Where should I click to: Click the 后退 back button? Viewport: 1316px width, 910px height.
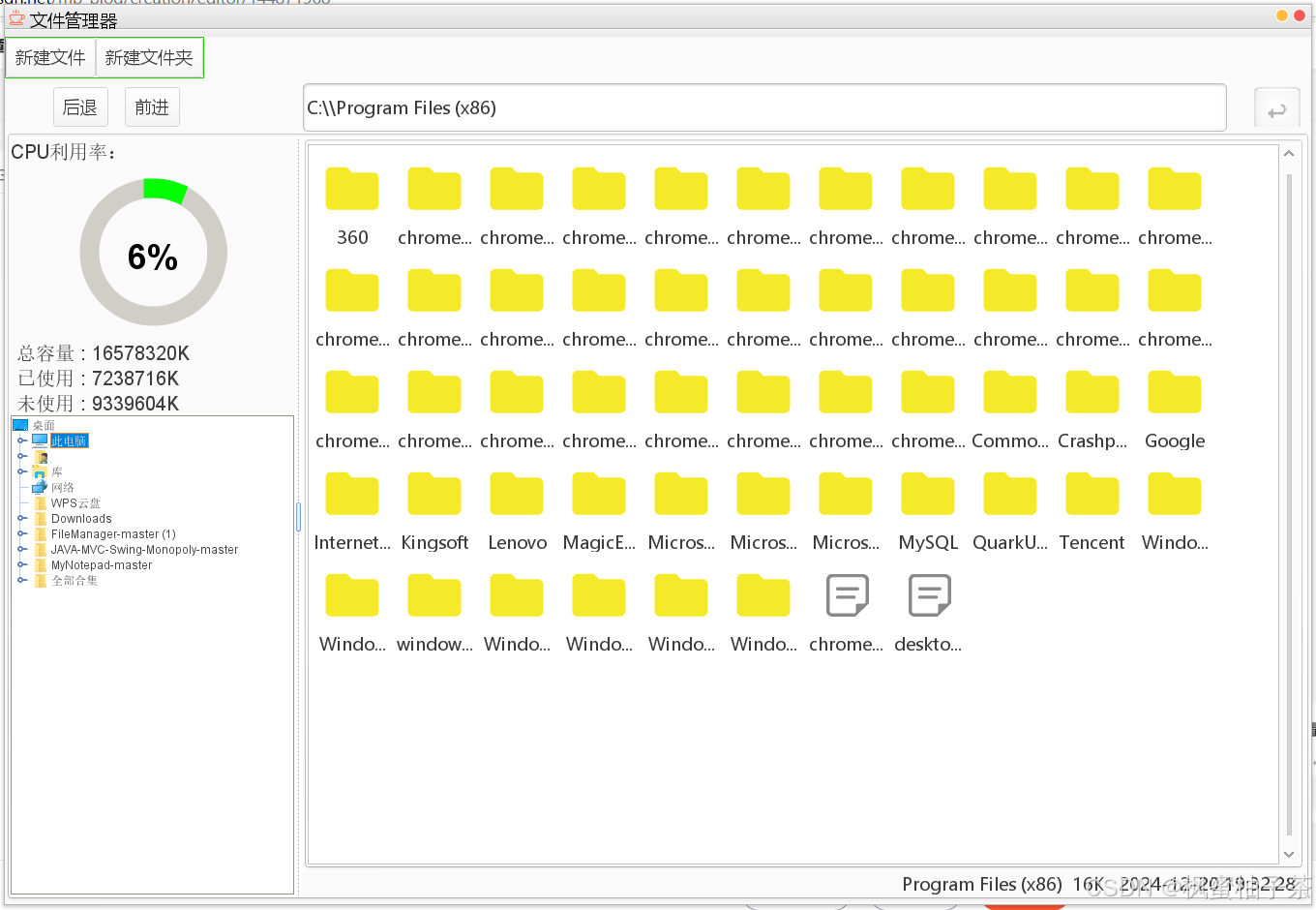[80, 107]
